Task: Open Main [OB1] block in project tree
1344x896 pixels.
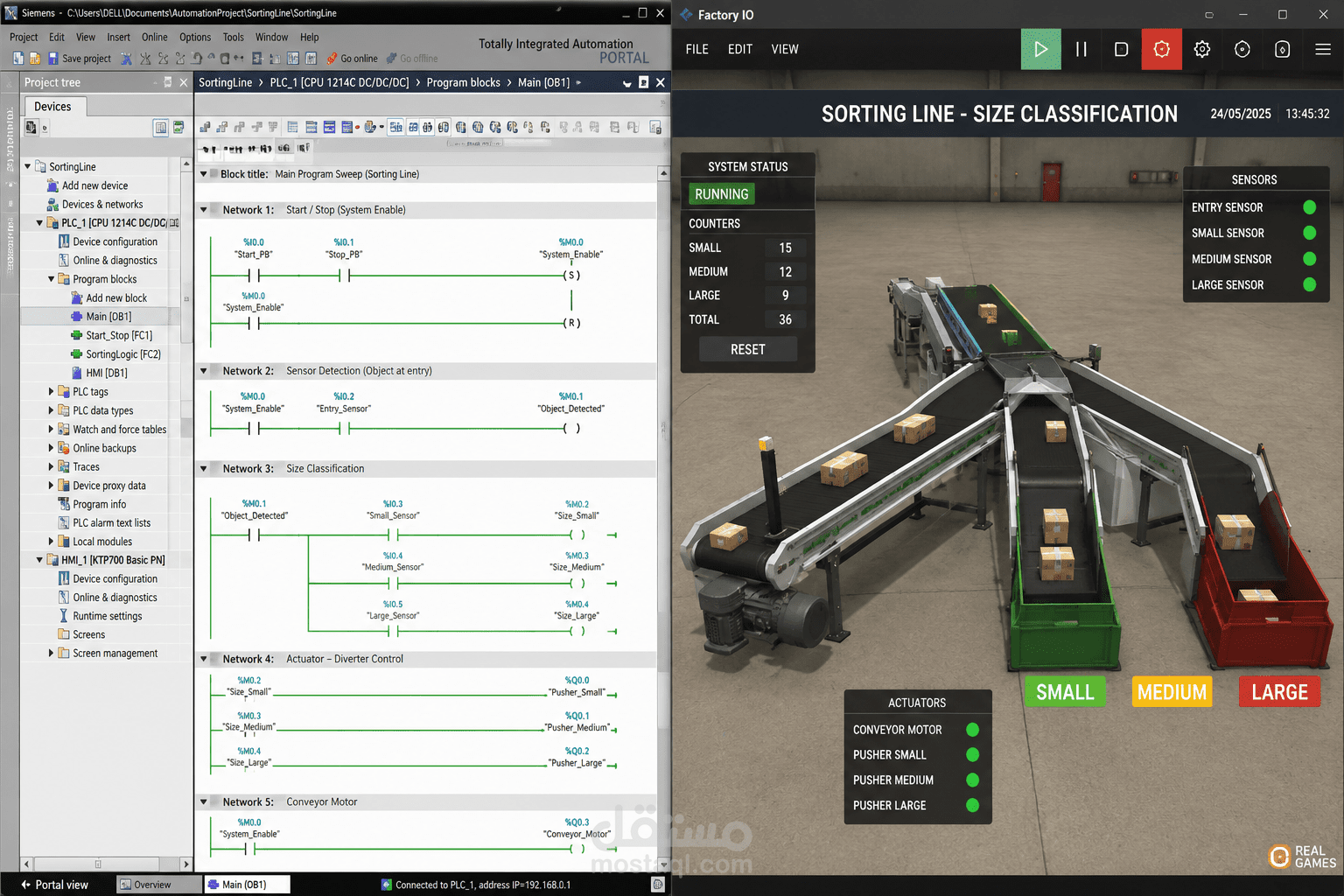Action: point(108,317)
